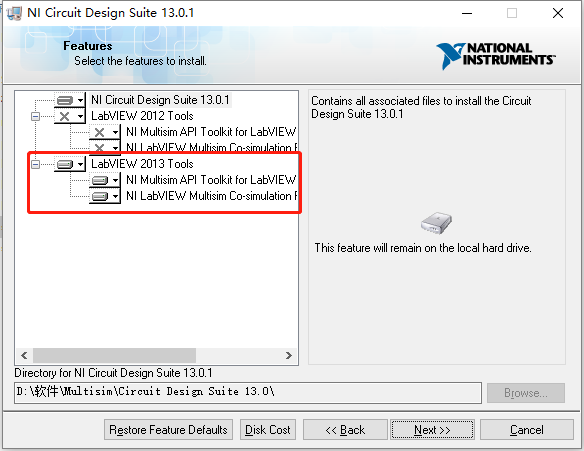
Task: Minimize the installer window
Action: click(467, 13)
